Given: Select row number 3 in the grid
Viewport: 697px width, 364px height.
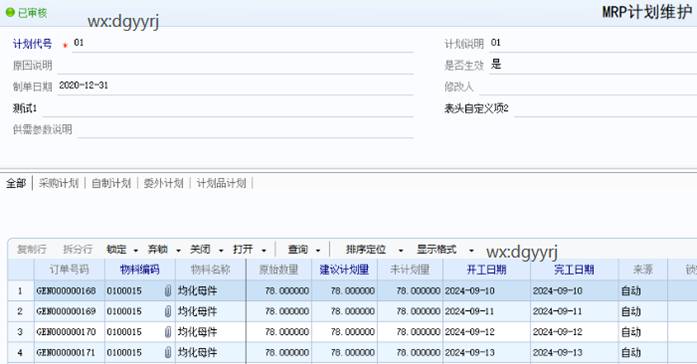Looking at the screenshot, I should (20, 332).
